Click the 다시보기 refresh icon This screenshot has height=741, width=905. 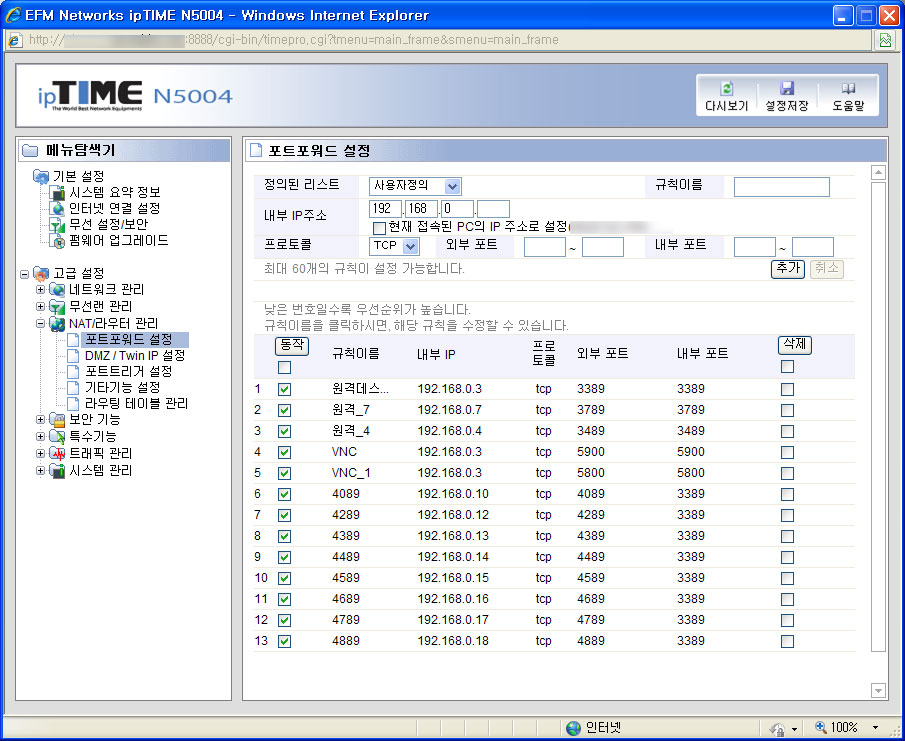tap(727, 88)
